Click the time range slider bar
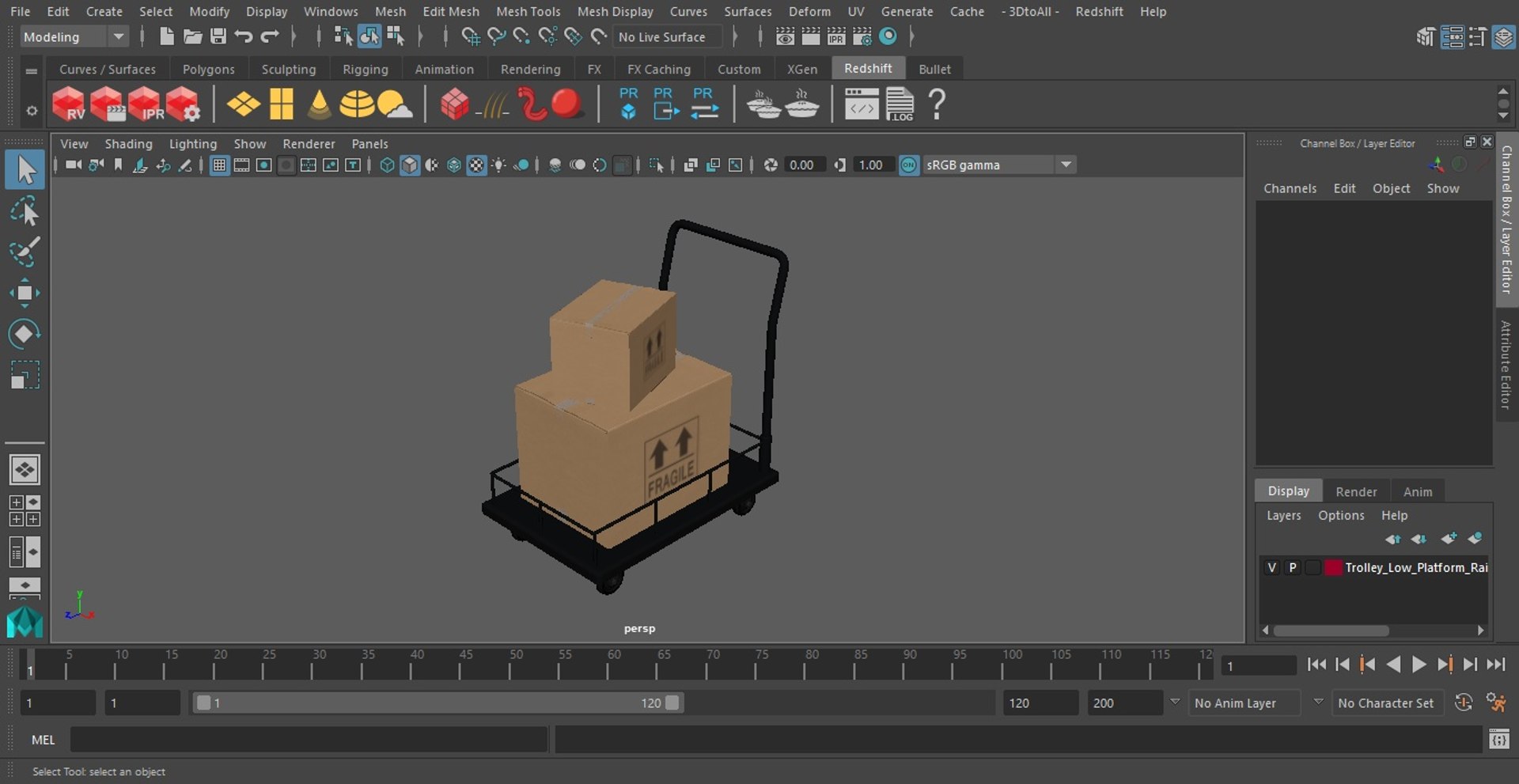Viewport: 1519px width, 784px height. click(438, 703)
